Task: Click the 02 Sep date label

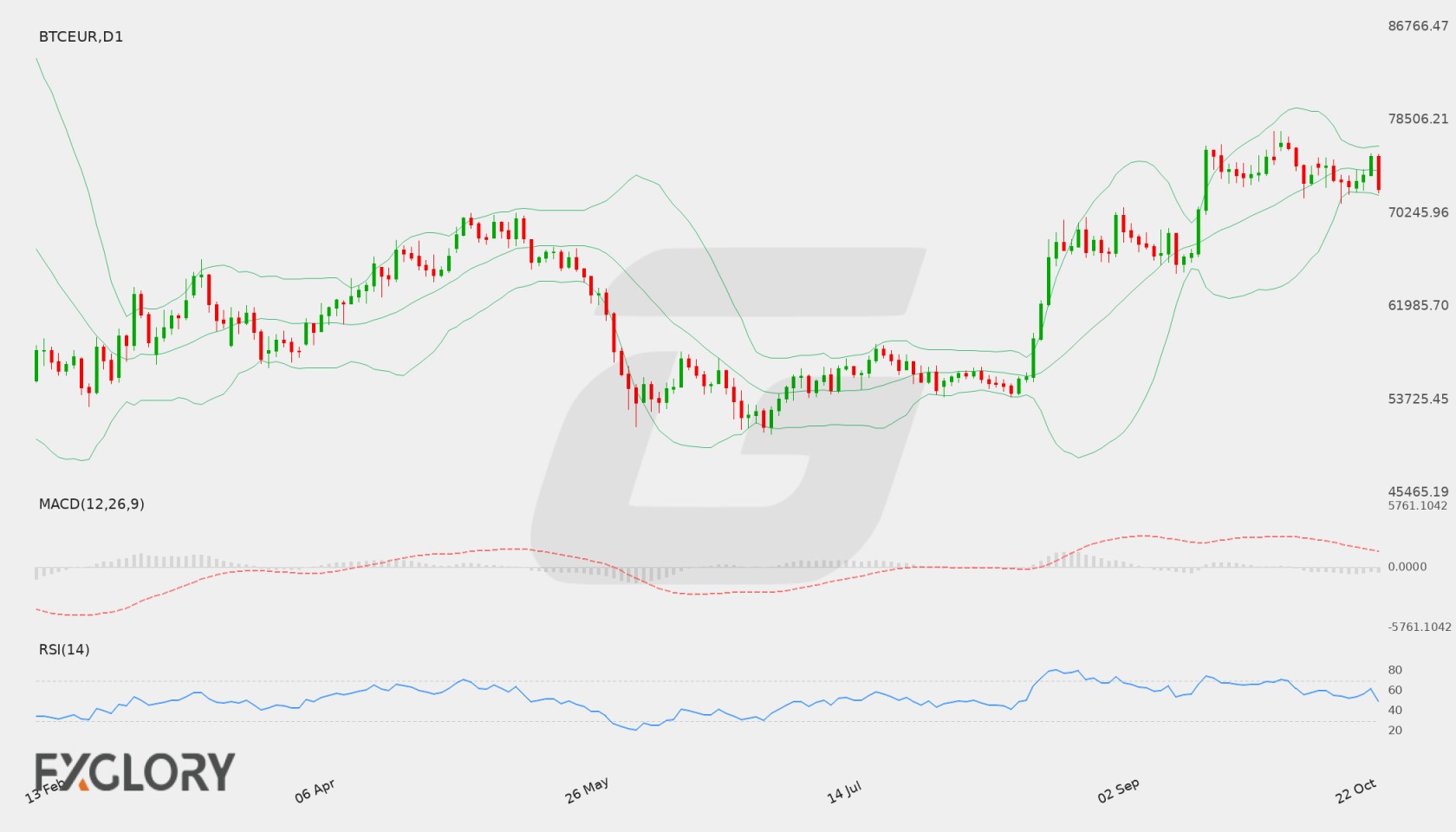Action: click(1118, 790)
